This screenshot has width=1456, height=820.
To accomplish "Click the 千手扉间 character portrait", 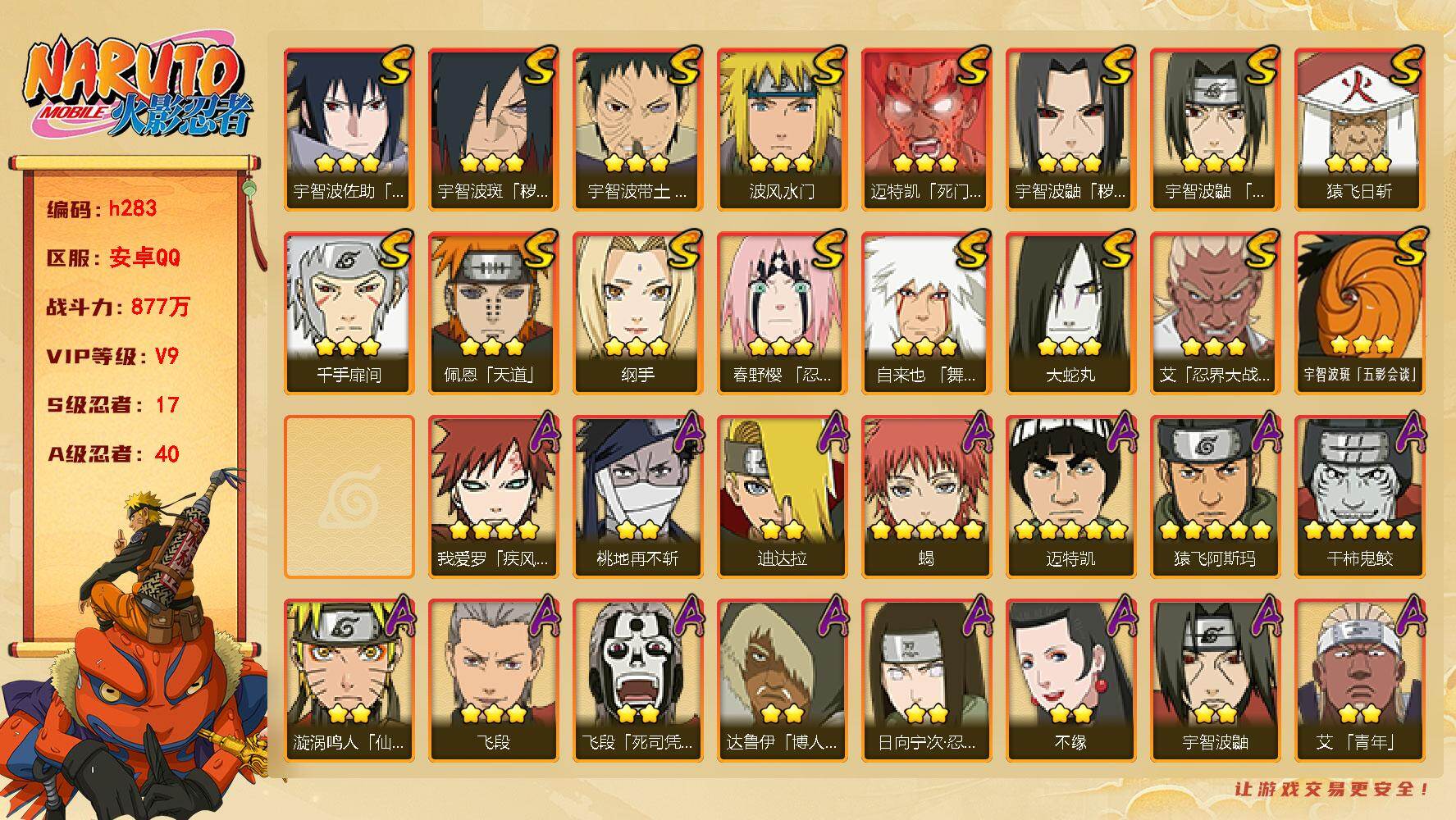I will (349, 312).
